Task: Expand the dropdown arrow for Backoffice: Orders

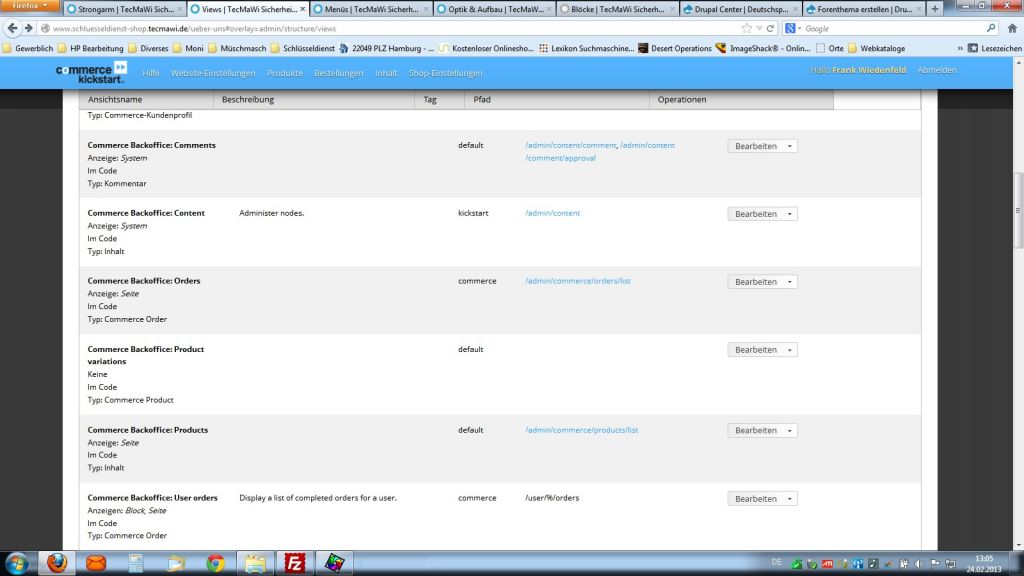Action: point(790,282)
